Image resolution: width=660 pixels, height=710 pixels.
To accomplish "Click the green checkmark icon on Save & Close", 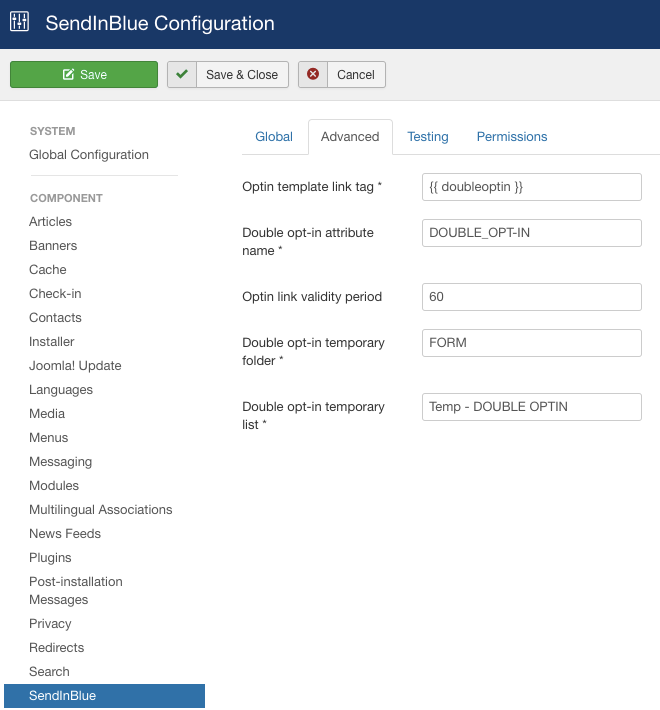I will (x=182, y=75).
